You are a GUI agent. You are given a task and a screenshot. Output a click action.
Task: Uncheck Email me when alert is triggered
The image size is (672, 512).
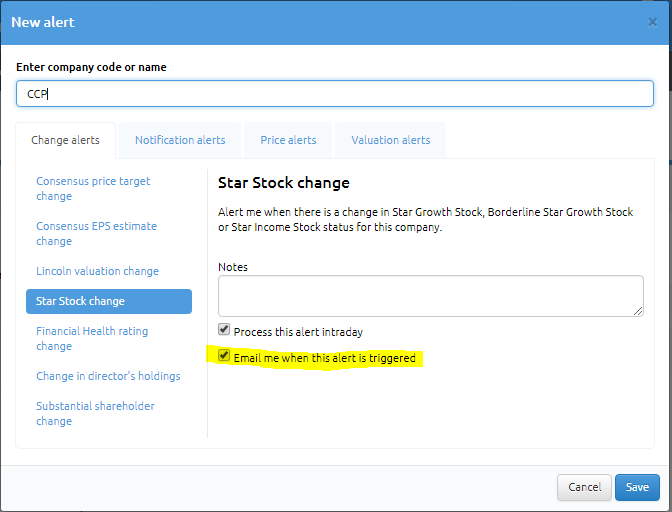(224, 355)
